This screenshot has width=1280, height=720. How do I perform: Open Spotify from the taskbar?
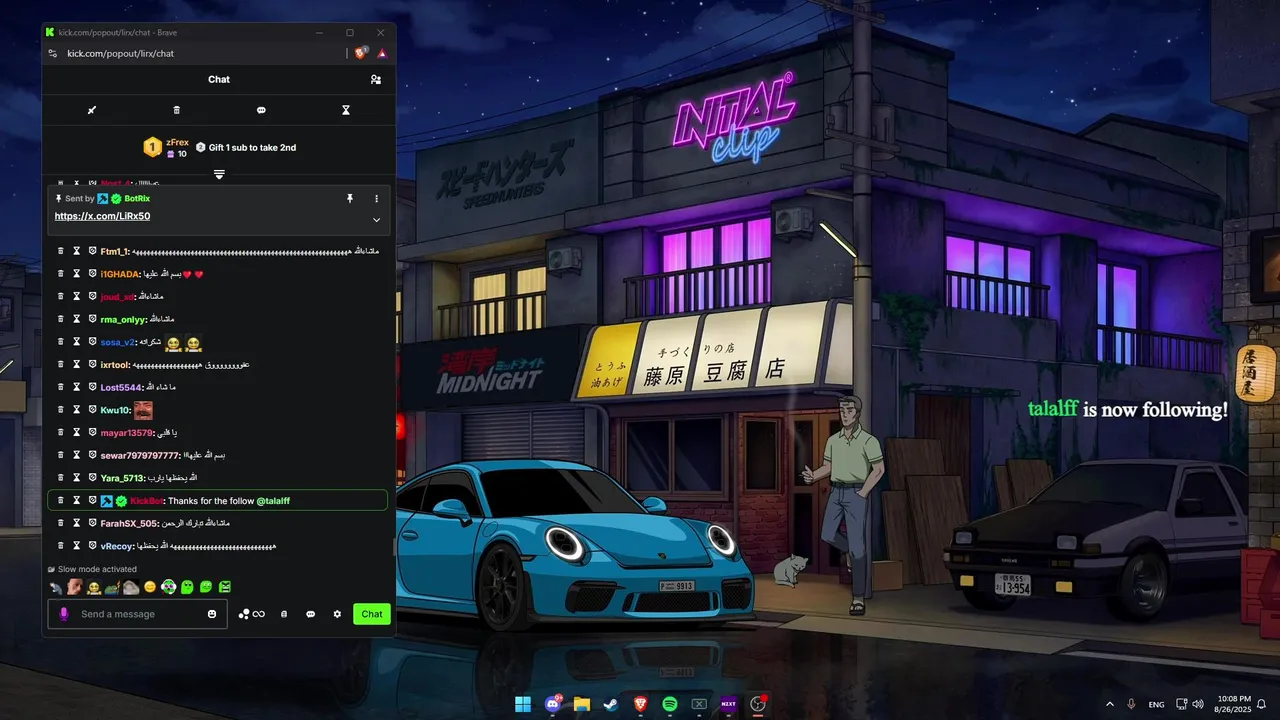[x=670, y=704]
